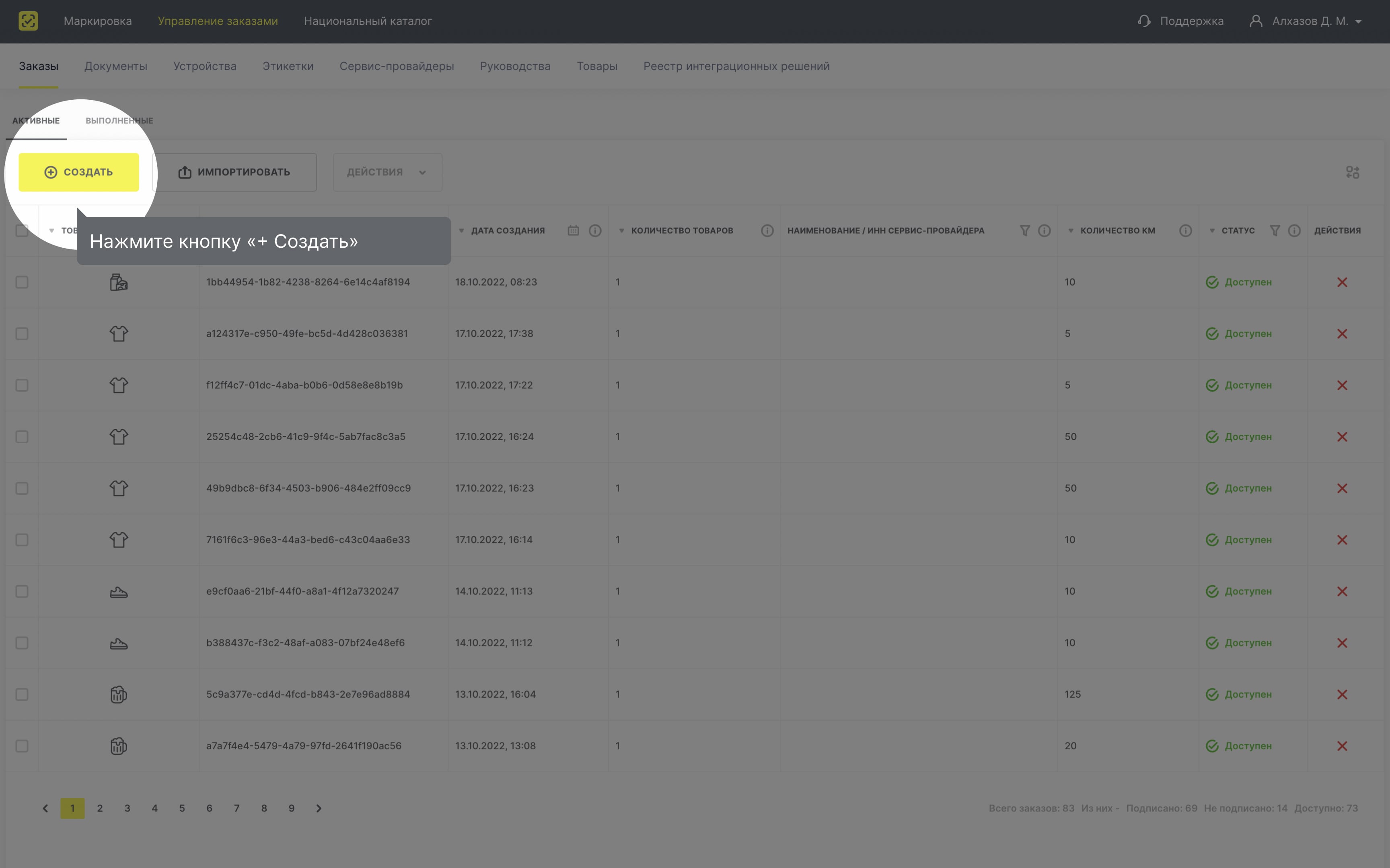1390x868 pixels.
Task: Delete order 49b9dbc8 with red cross
Action: [1342, 489]
